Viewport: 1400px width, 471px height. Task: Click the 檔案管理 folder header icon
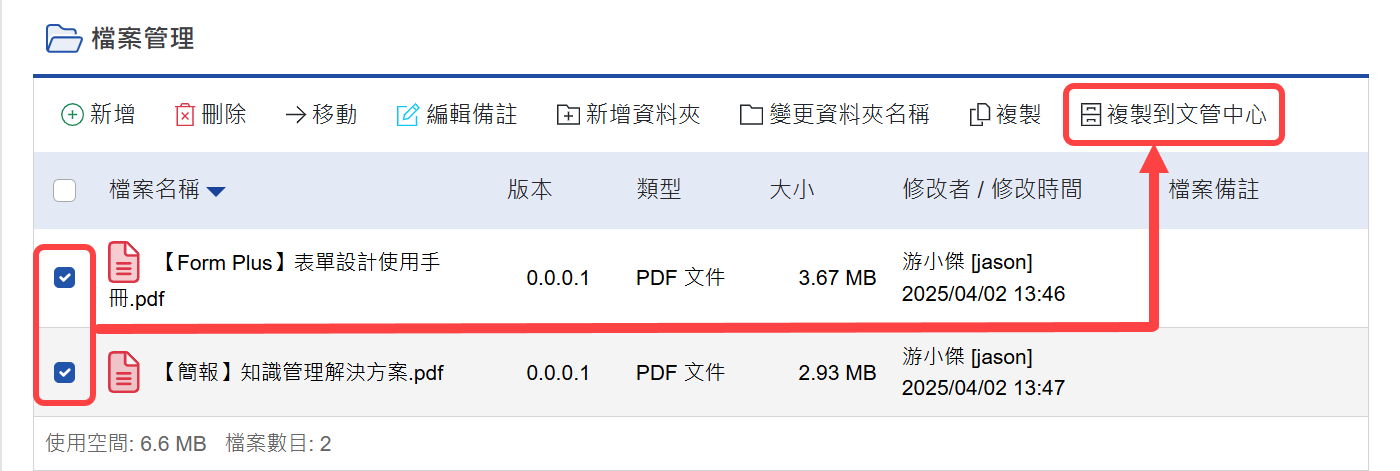point(64,38)
